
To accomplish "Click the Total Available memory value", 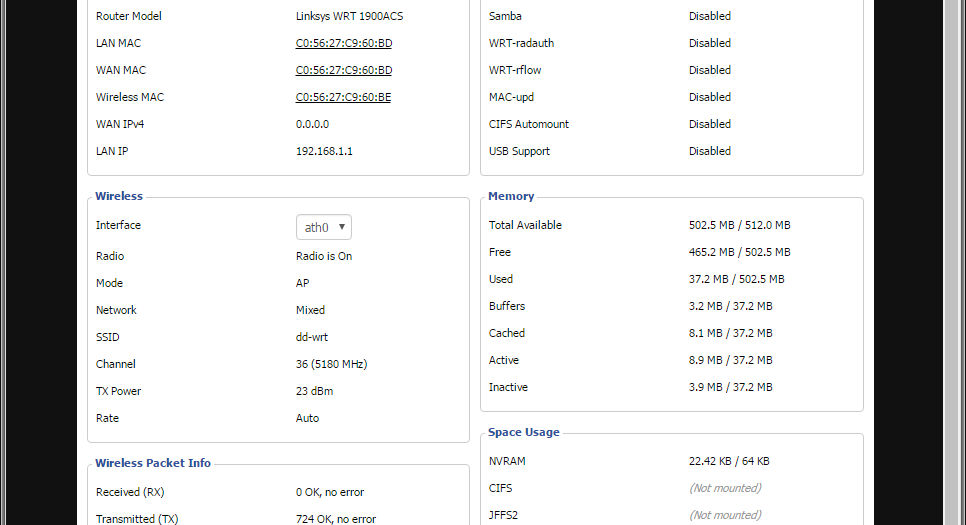I will coord(739,225).
